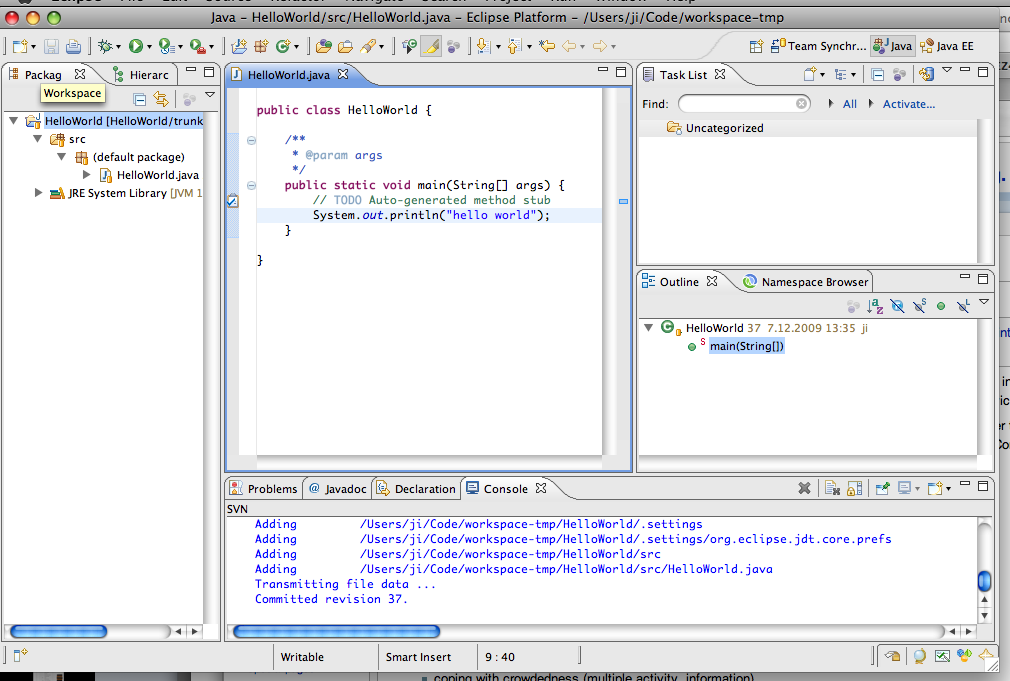
Task: Open the New Java Class dropdown arrow
Action: click(x=296, y=46)
